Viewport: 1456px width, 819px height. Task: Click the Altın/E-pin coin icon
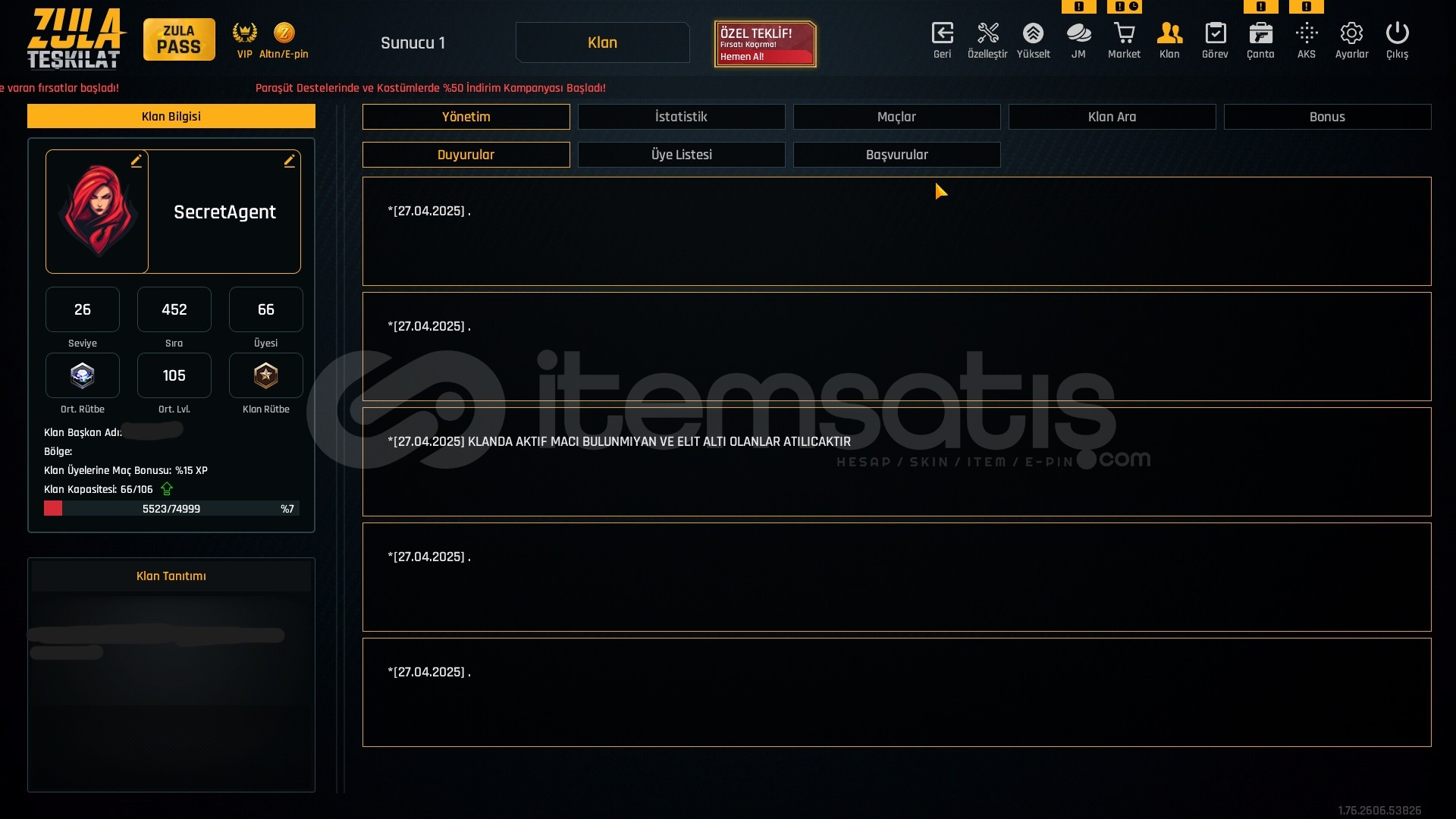tap(284, 33)
